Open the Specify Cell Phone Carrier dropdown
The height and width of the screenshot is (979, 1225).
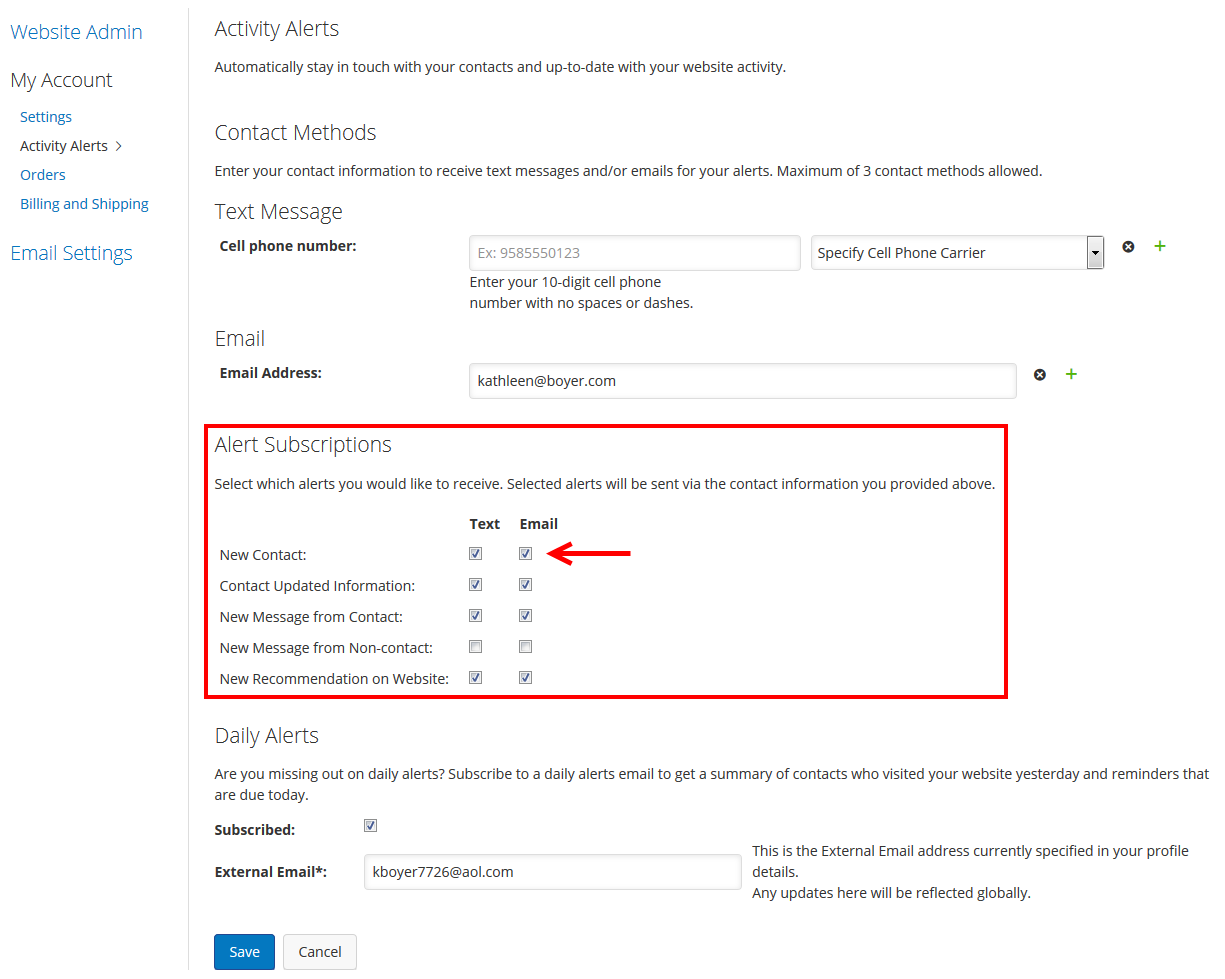pos(957,253)
